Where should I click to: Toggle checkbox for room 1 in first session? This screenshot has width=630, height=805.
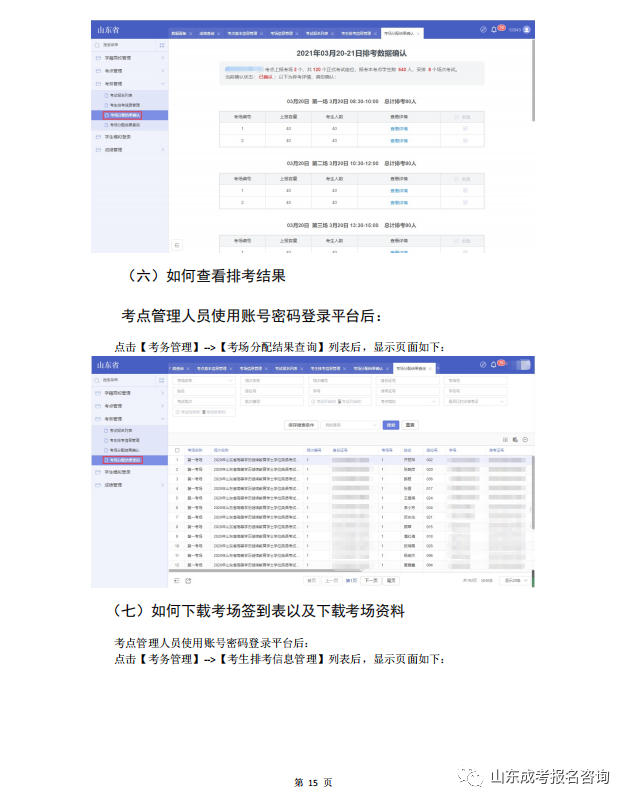(465, 128)
